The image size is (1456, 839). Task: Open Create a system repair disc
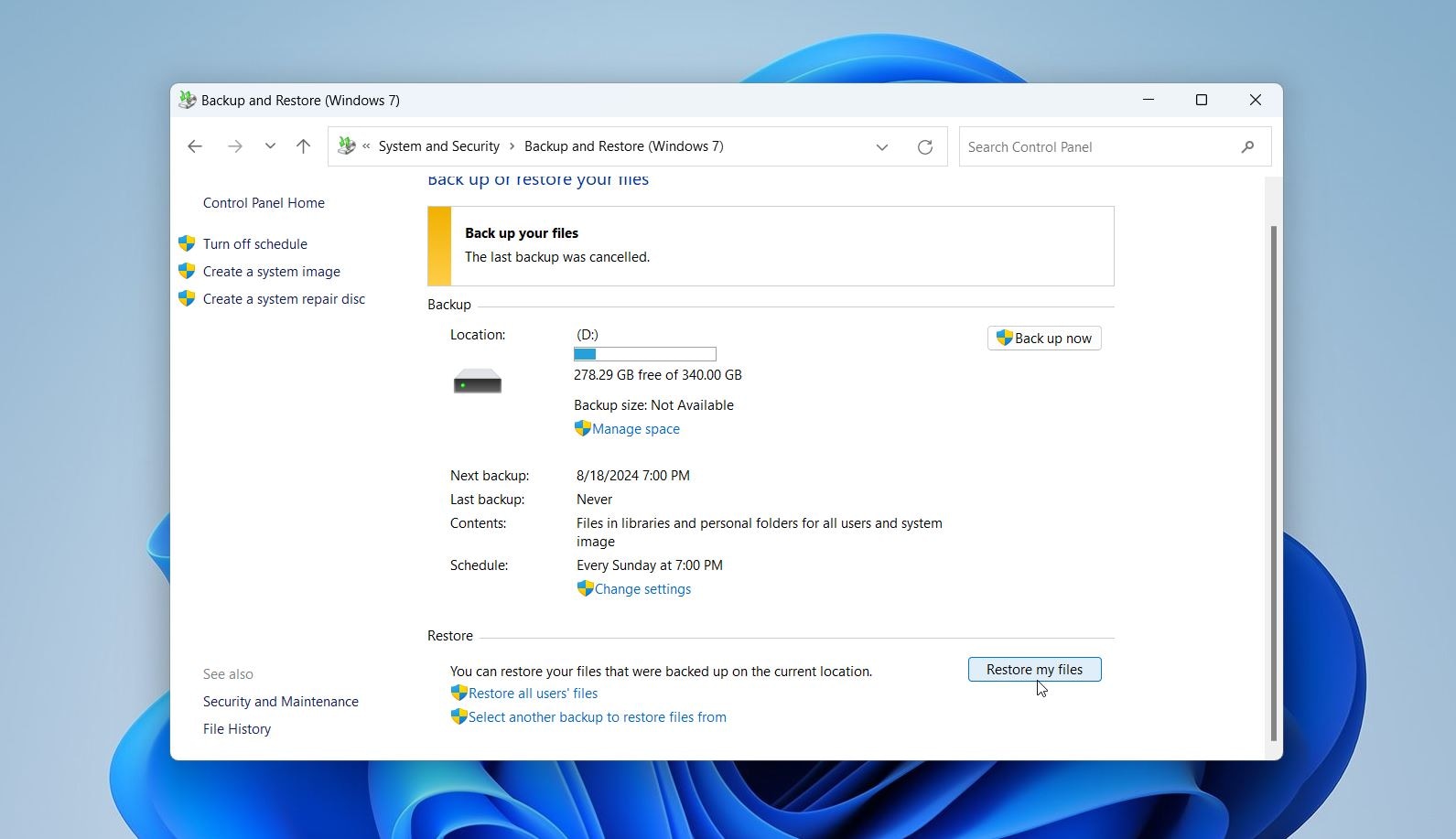point(284,299)
